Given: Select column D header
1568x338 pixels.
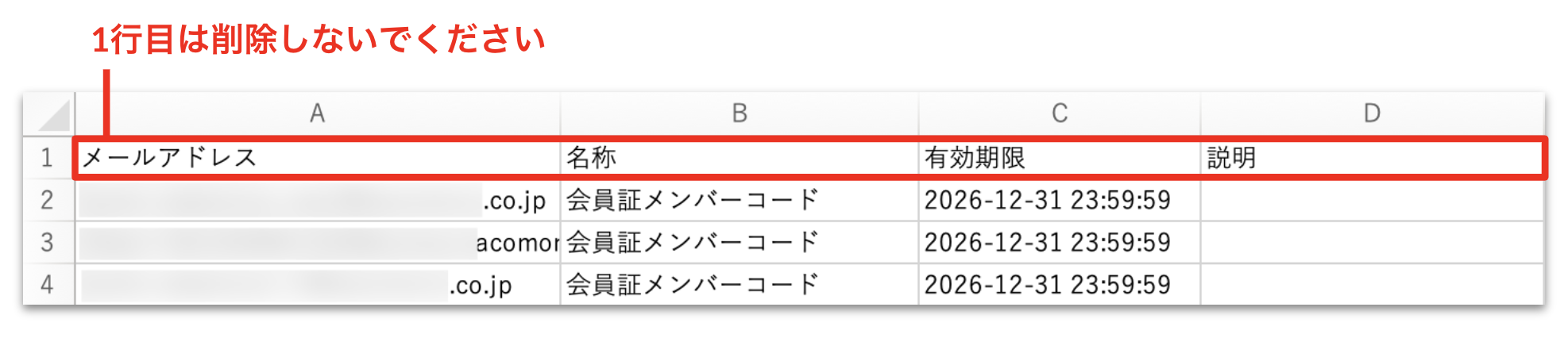Looking at the screenshot, I should click(x=1372, y=113).
